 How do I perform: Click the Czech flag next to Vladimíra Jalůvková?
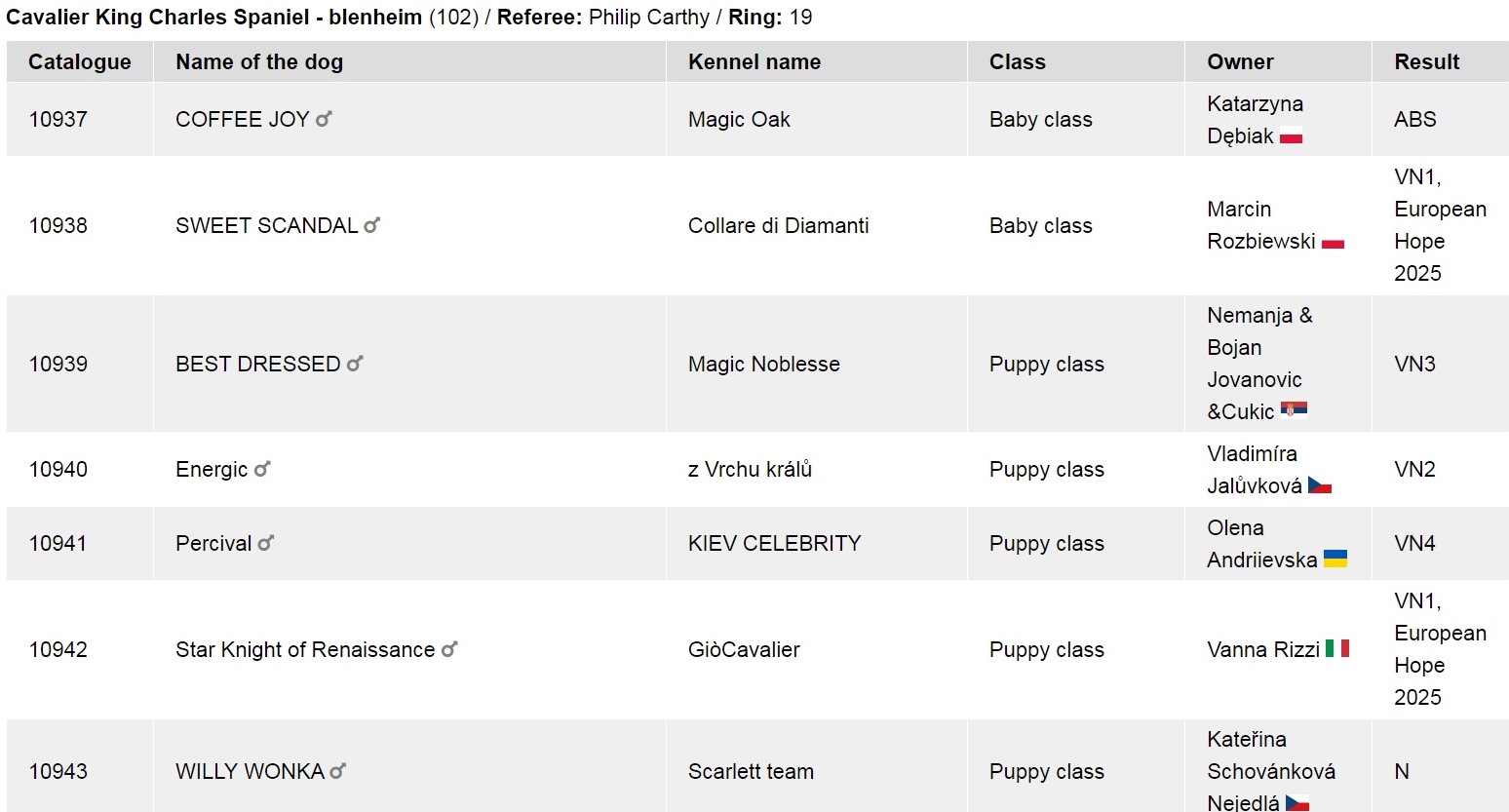pyautogui.click(x=1320, y=485)
